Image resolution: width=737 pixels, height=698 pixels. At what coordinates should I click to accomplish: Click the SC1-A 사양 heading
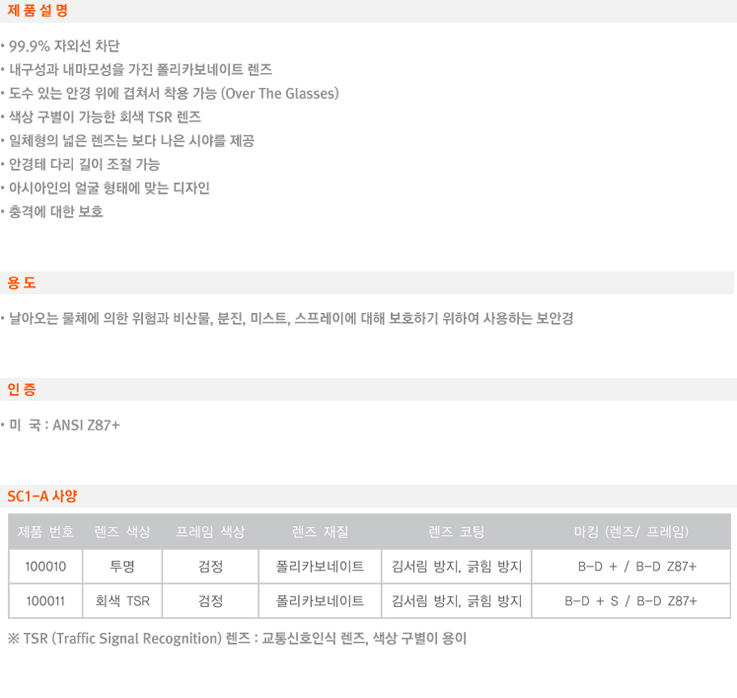click(42, 496)
